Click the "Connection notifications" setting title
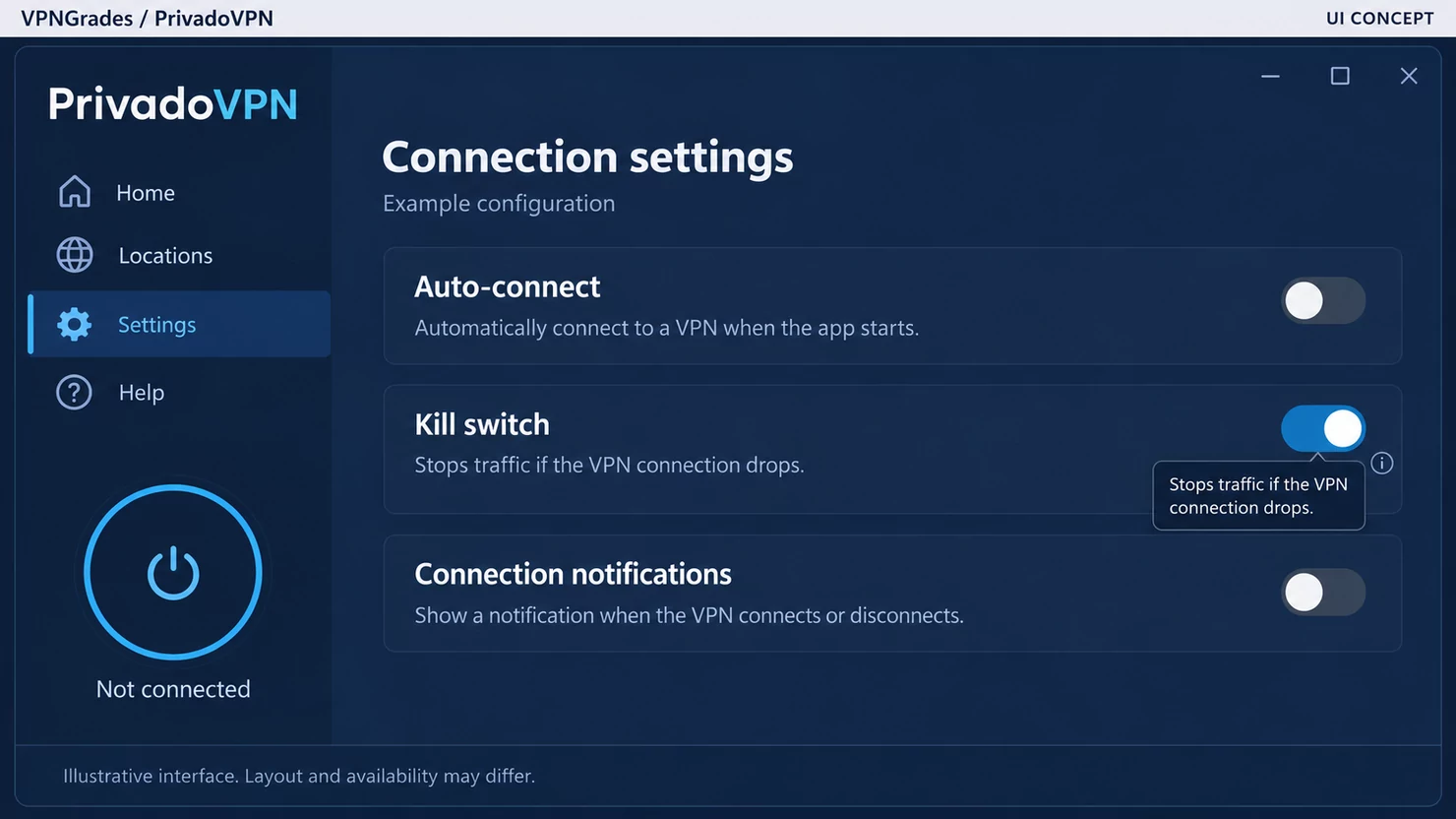The height and width of the screenshot is (819, 1456). 574,574
